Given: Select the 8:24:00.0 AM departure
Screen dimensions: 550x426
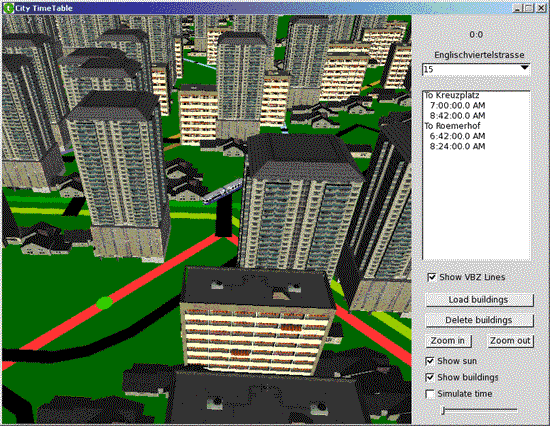Looking at the screenshot, I should point(457,146).
